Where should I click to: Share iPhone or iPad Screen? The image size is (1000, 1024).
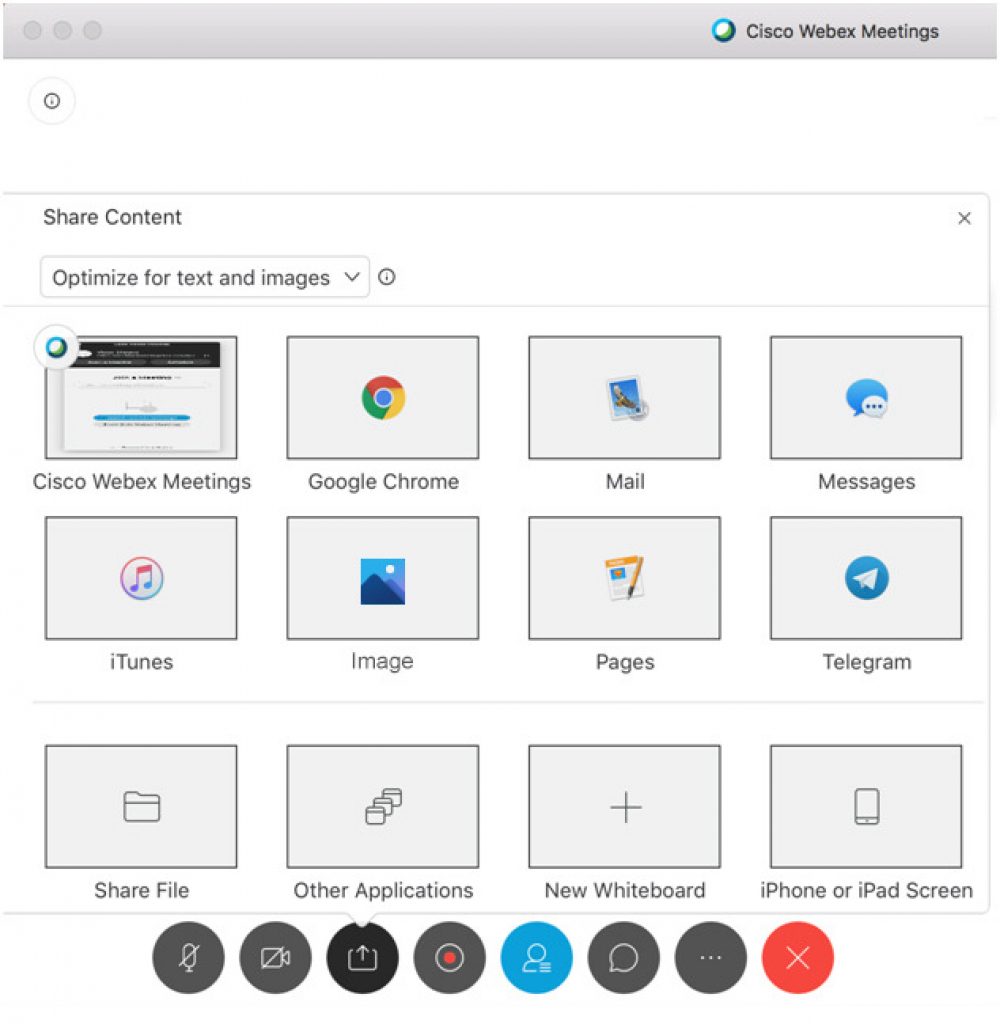(866, 807)
